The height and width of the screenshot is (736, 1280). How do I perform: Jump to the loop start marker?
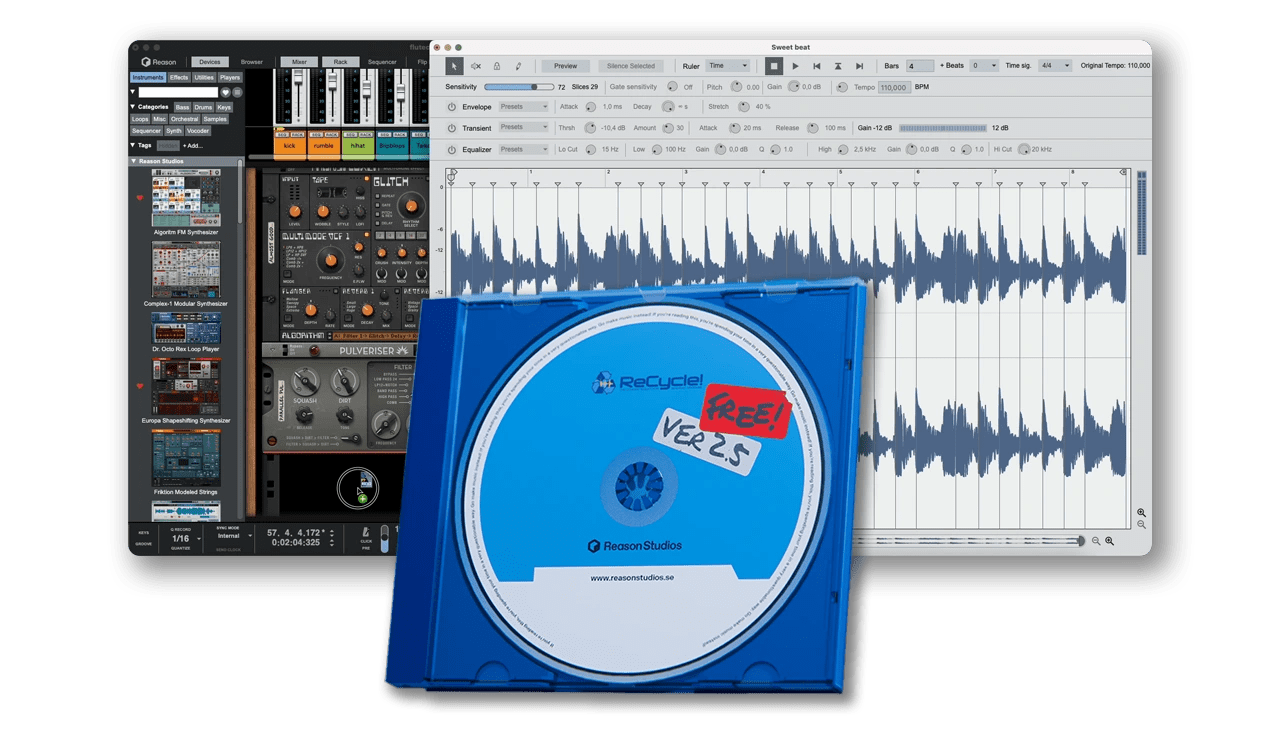[x=817, y=66]
